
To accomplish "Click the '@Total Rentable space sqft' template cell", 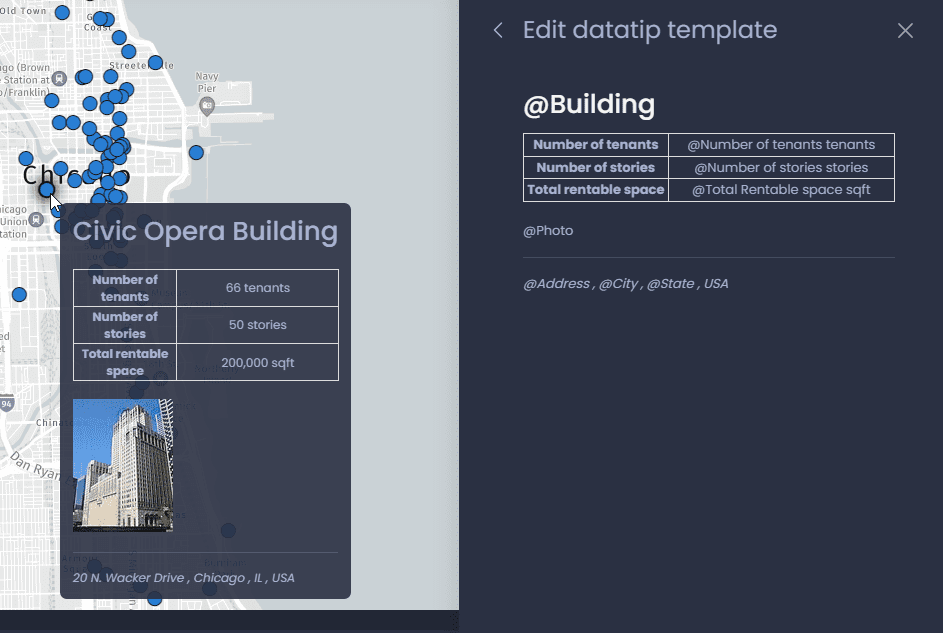I will tap(781, 190).
